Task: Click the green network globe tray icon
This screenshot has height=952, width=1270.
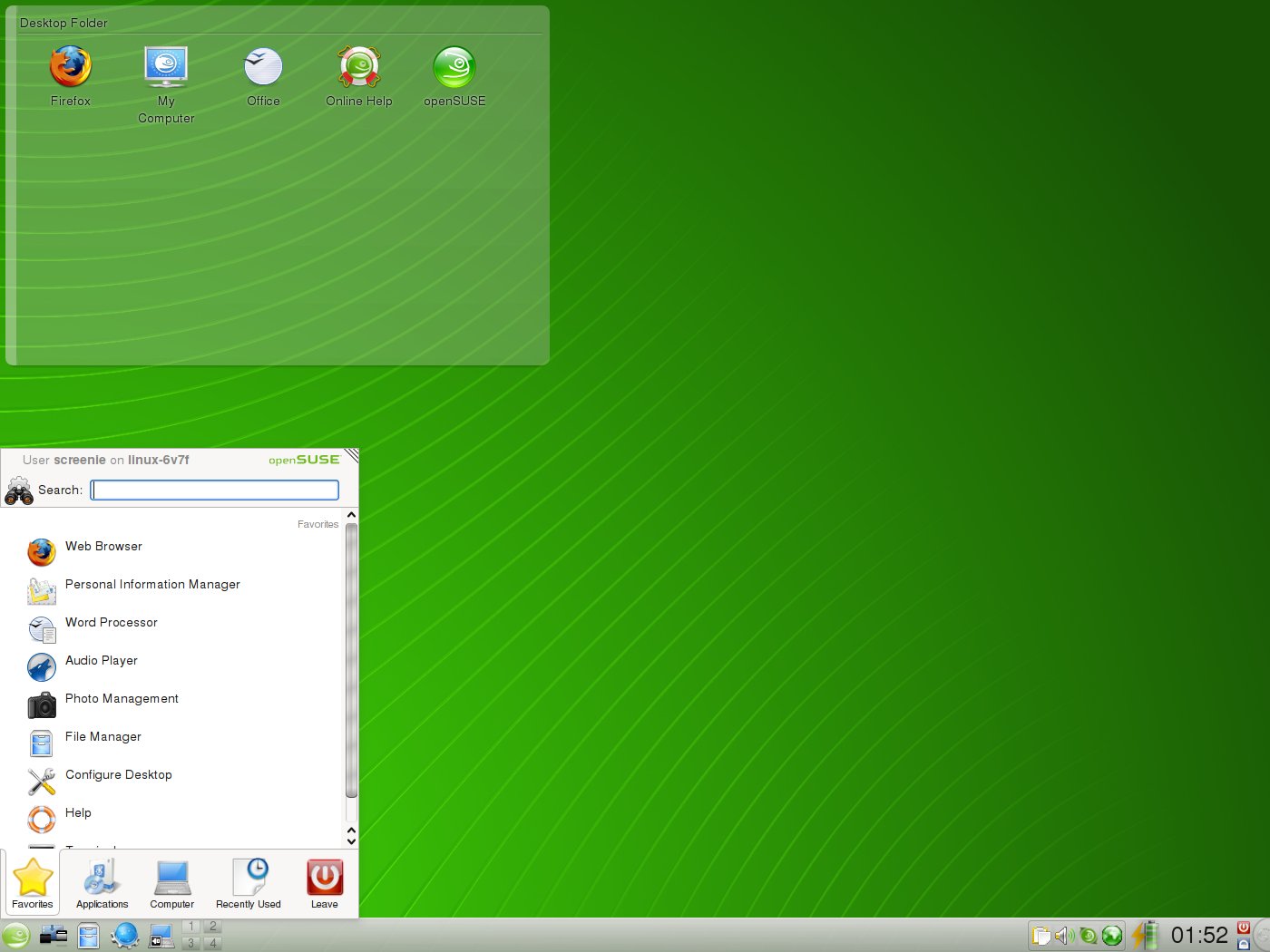Action: pos(1111,936)
